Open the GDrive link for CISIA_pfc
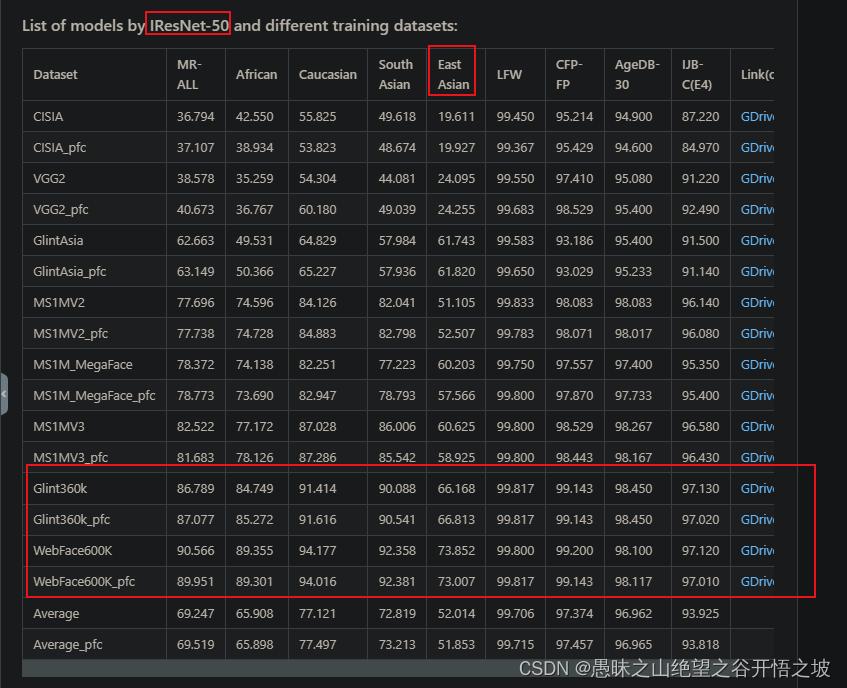This screenshot has height=688, width=847. [x=757, y=147]
